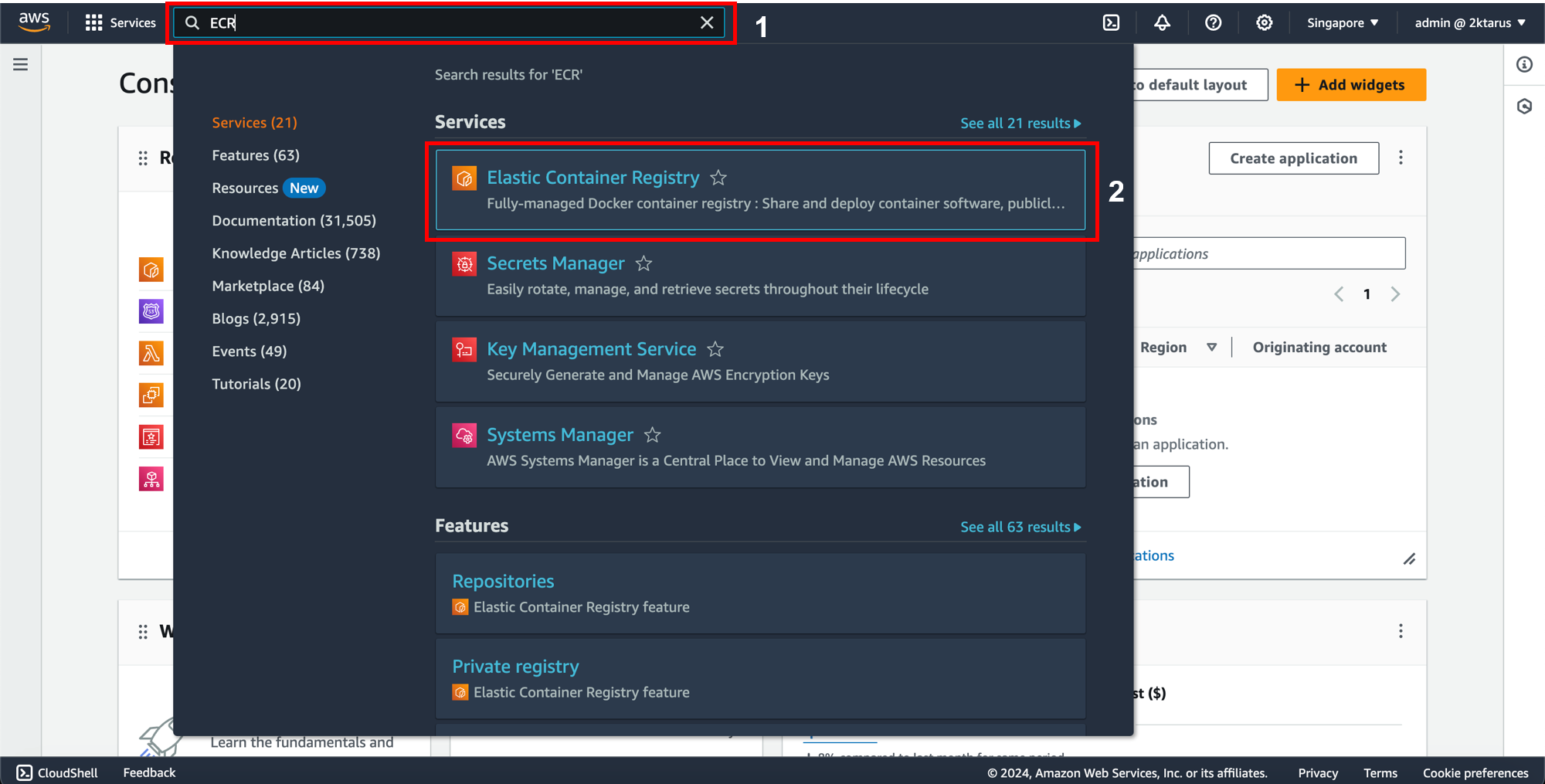This screenshot has height=784, width=1545.
Task: Click the Systems Manager pink icon
Action: coord(464,436)
